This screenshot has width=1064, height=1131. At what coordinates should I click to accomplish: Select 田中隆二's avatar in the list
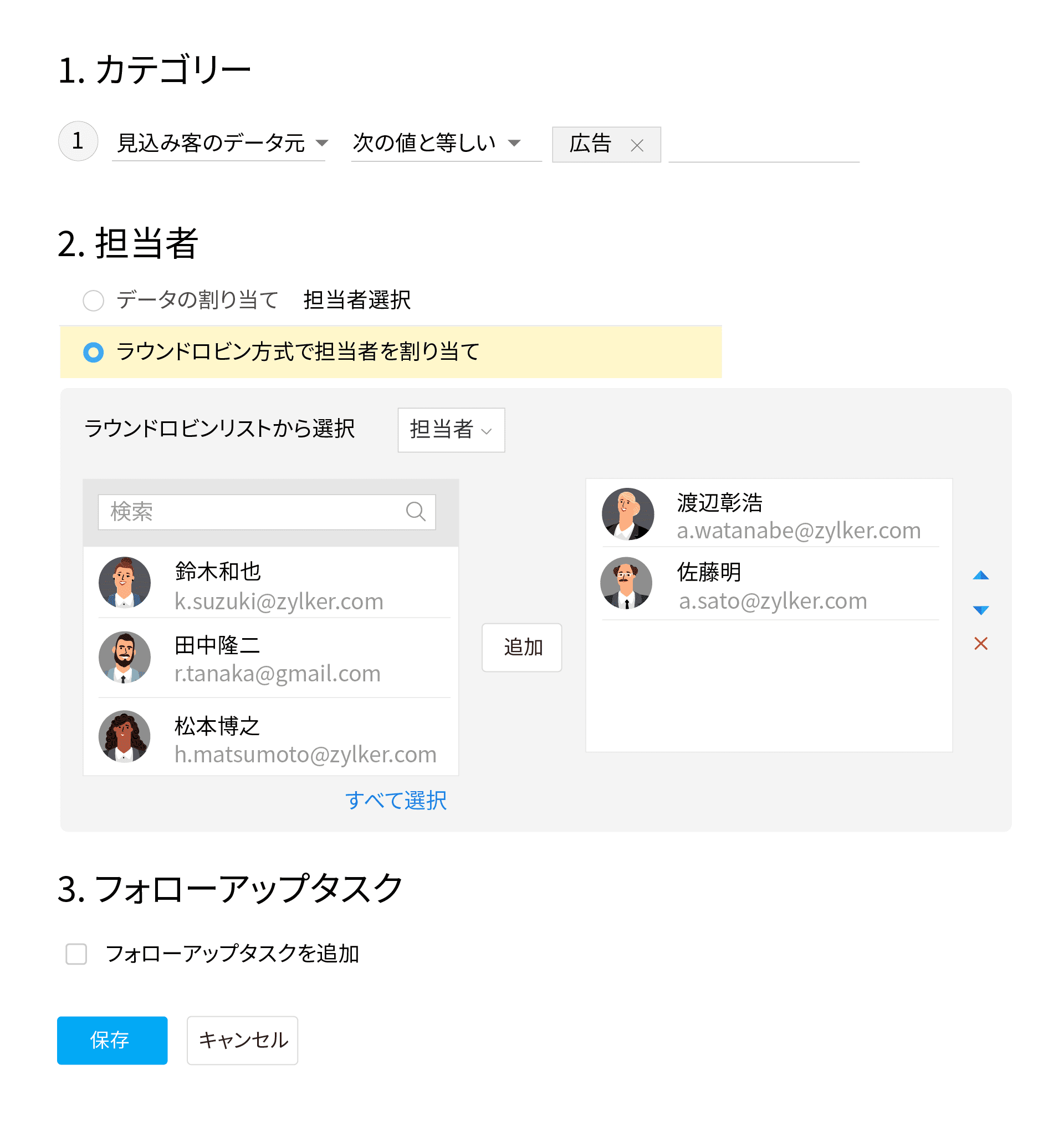[x=125, y=657]
